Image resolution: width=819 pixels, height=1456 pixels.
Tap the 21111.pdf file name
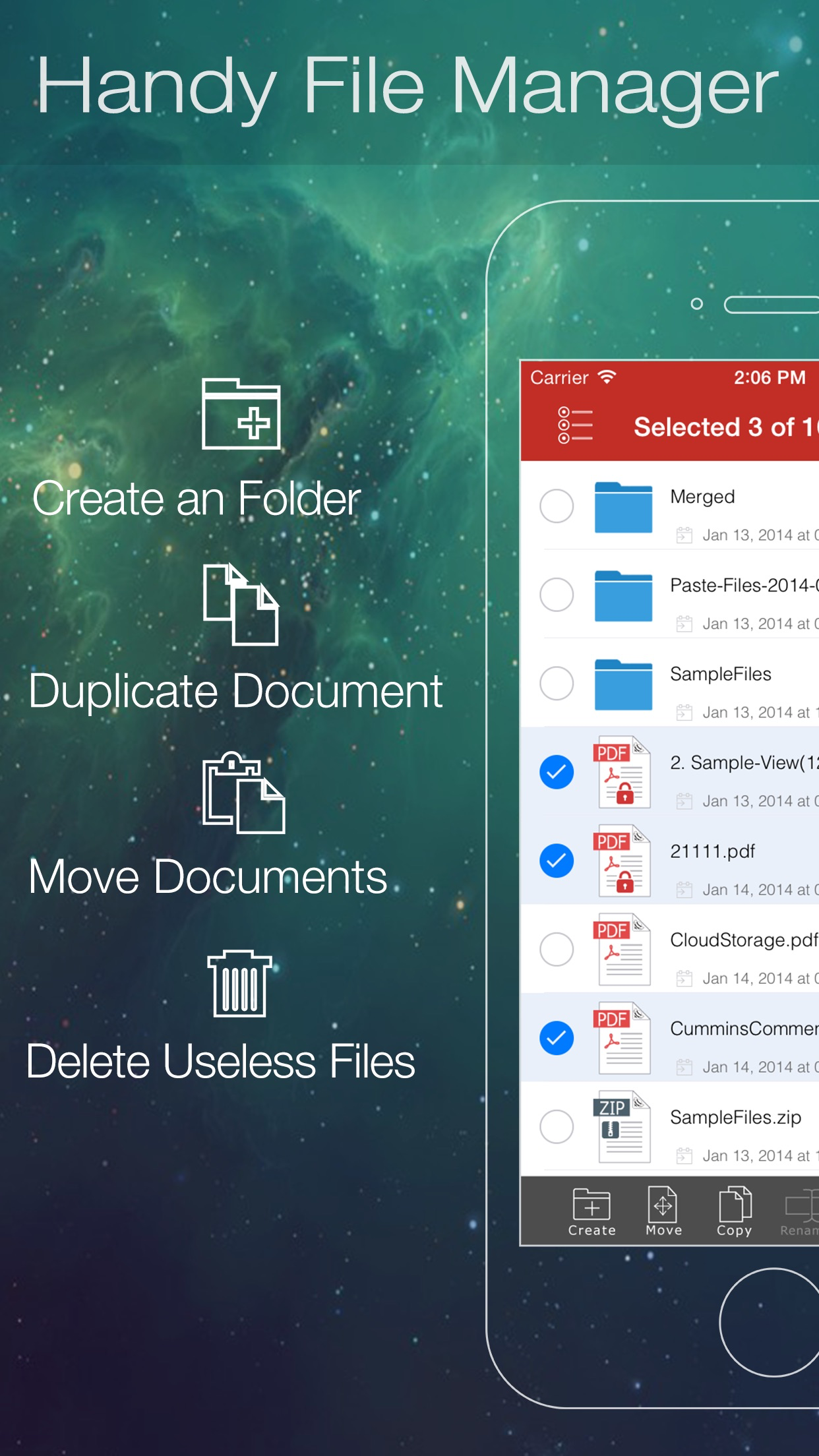click(713, 851)
